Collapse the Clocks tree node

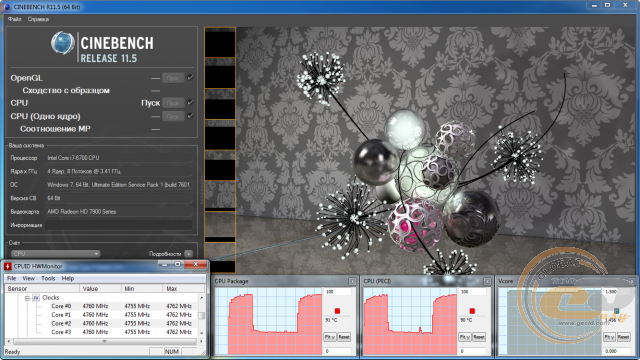27,298
